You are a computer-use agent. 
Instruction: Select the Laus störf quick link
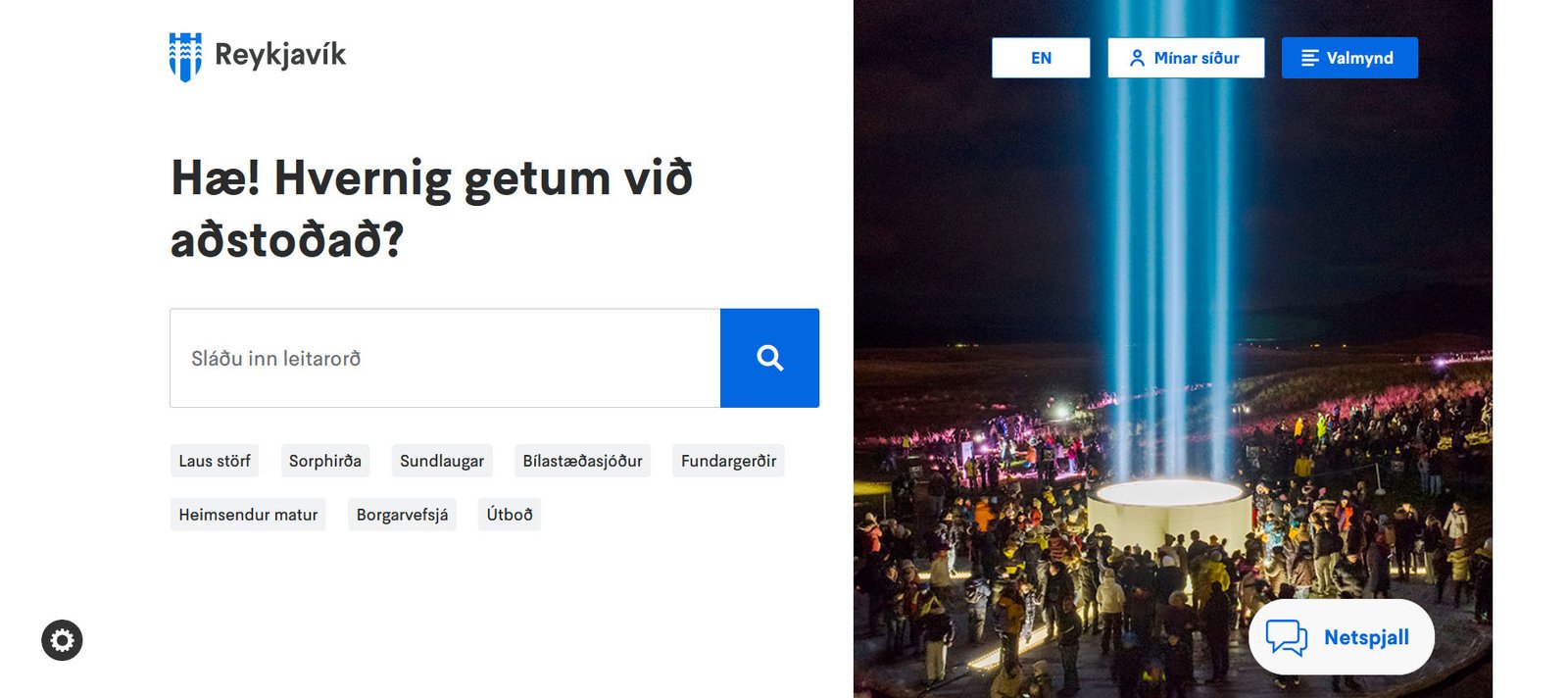(215, 461)
